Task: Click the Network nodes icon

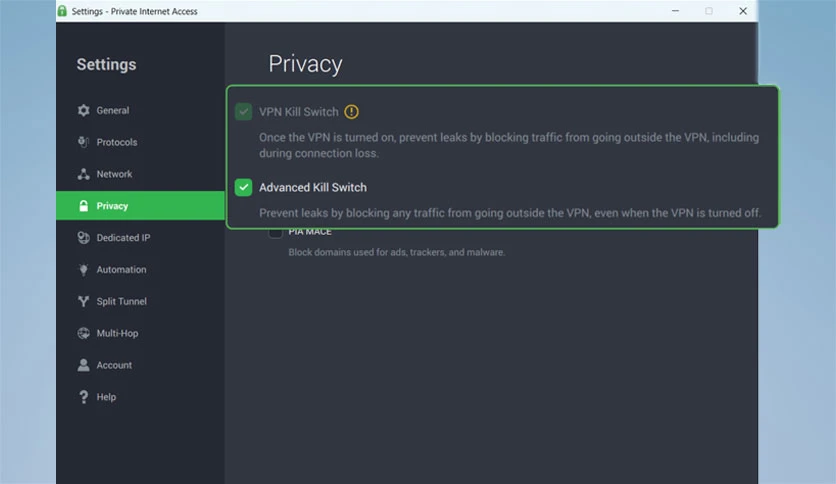Action: [84, 174]
